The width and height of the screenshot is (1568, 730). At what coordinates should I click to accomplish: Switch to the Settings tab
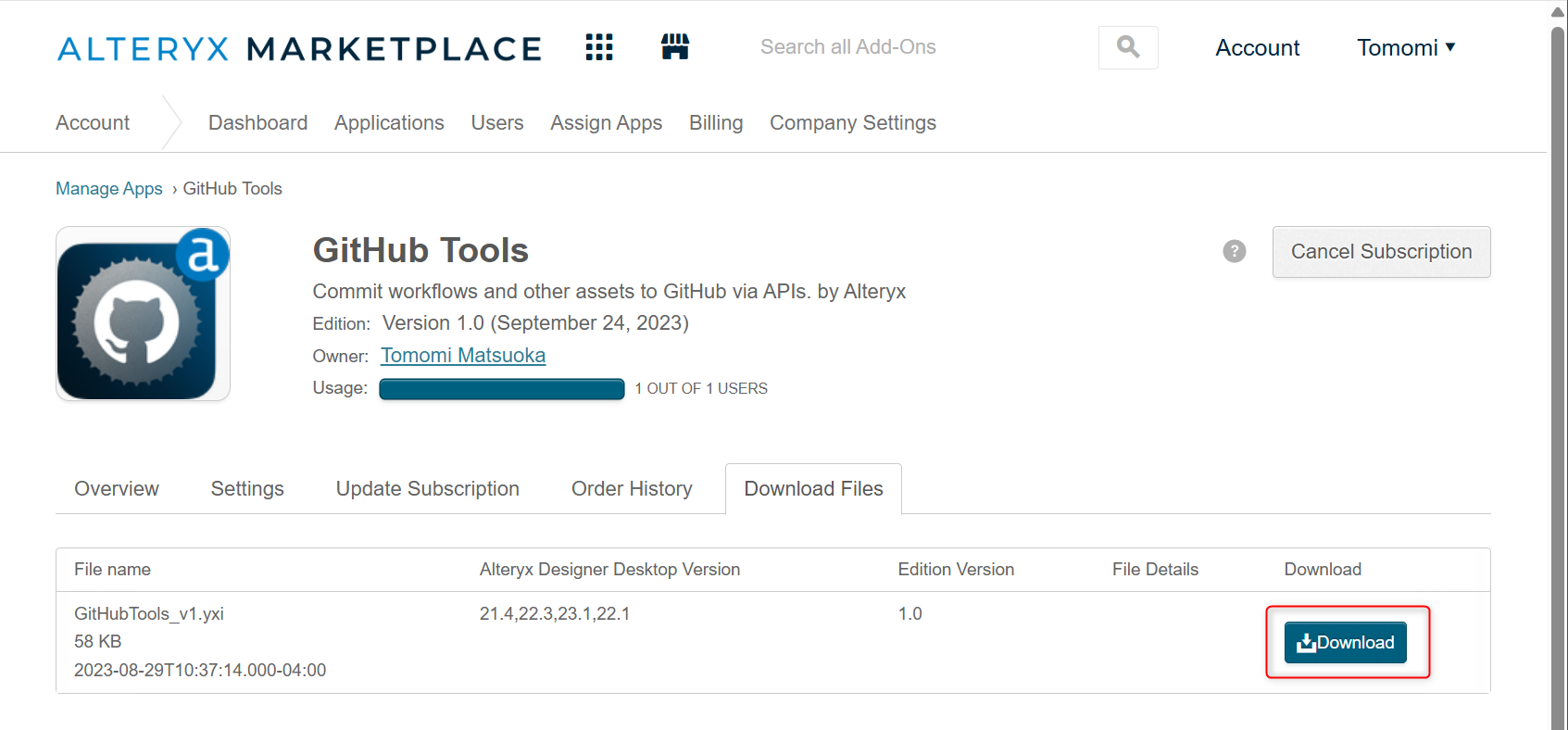tap(247, 488)
